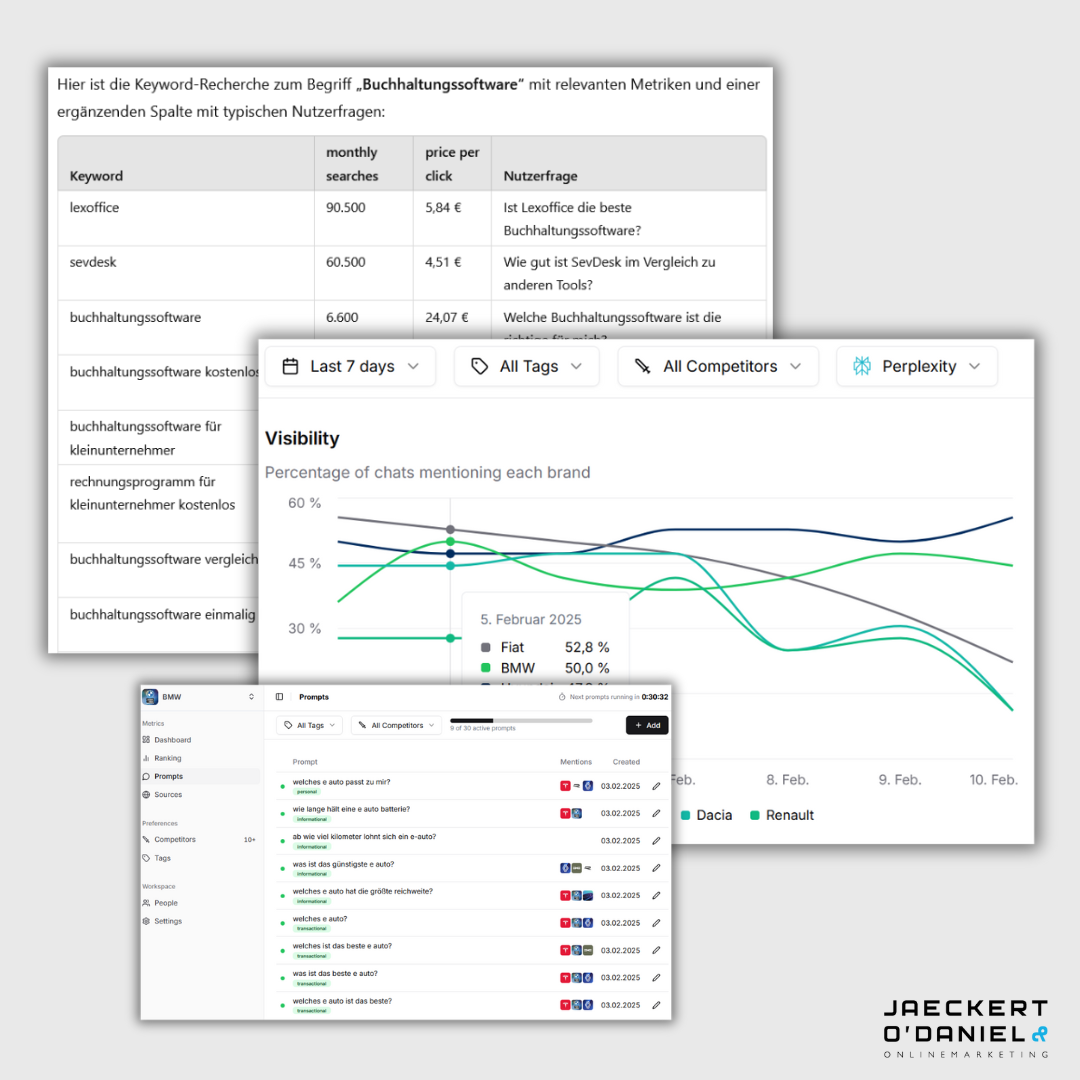The width and height of the screenshot is (1080, 1080).
Task: Click the active prompts progress bar
Action: tap(521, 720)
